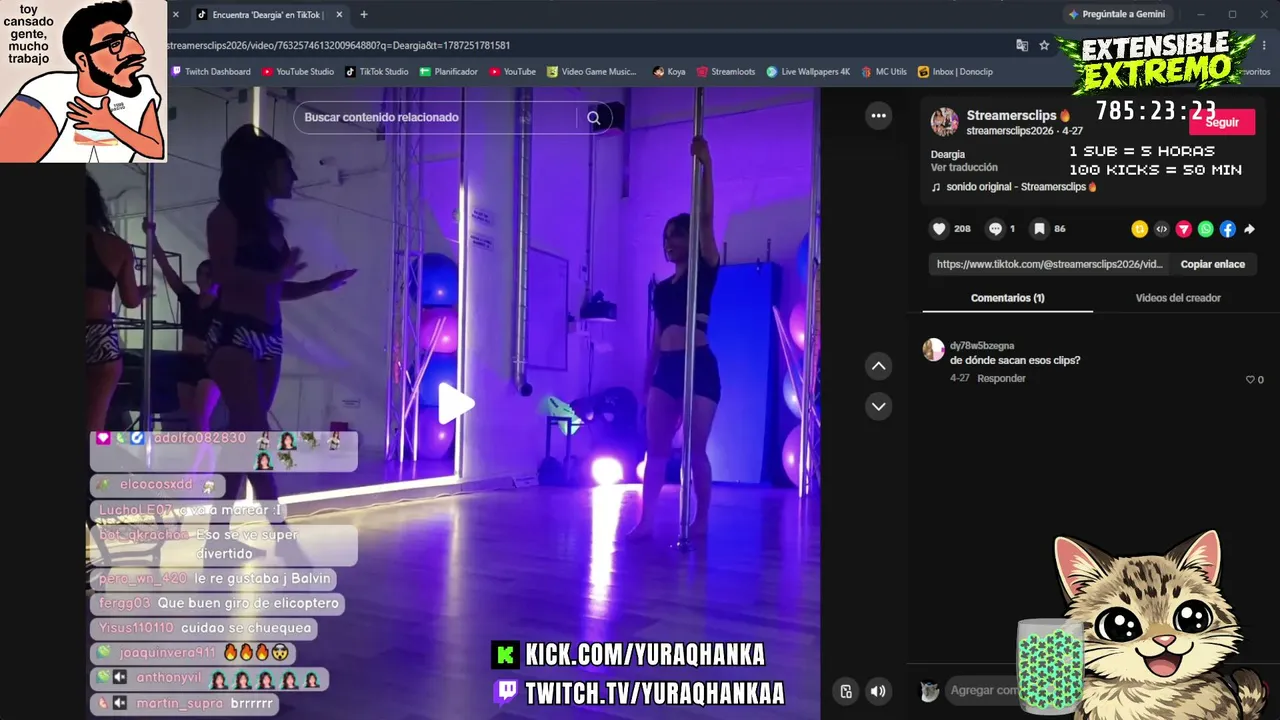This screenshot has height=720, width=1280.
Task: Open more share options arrow
Action: 1249,229
